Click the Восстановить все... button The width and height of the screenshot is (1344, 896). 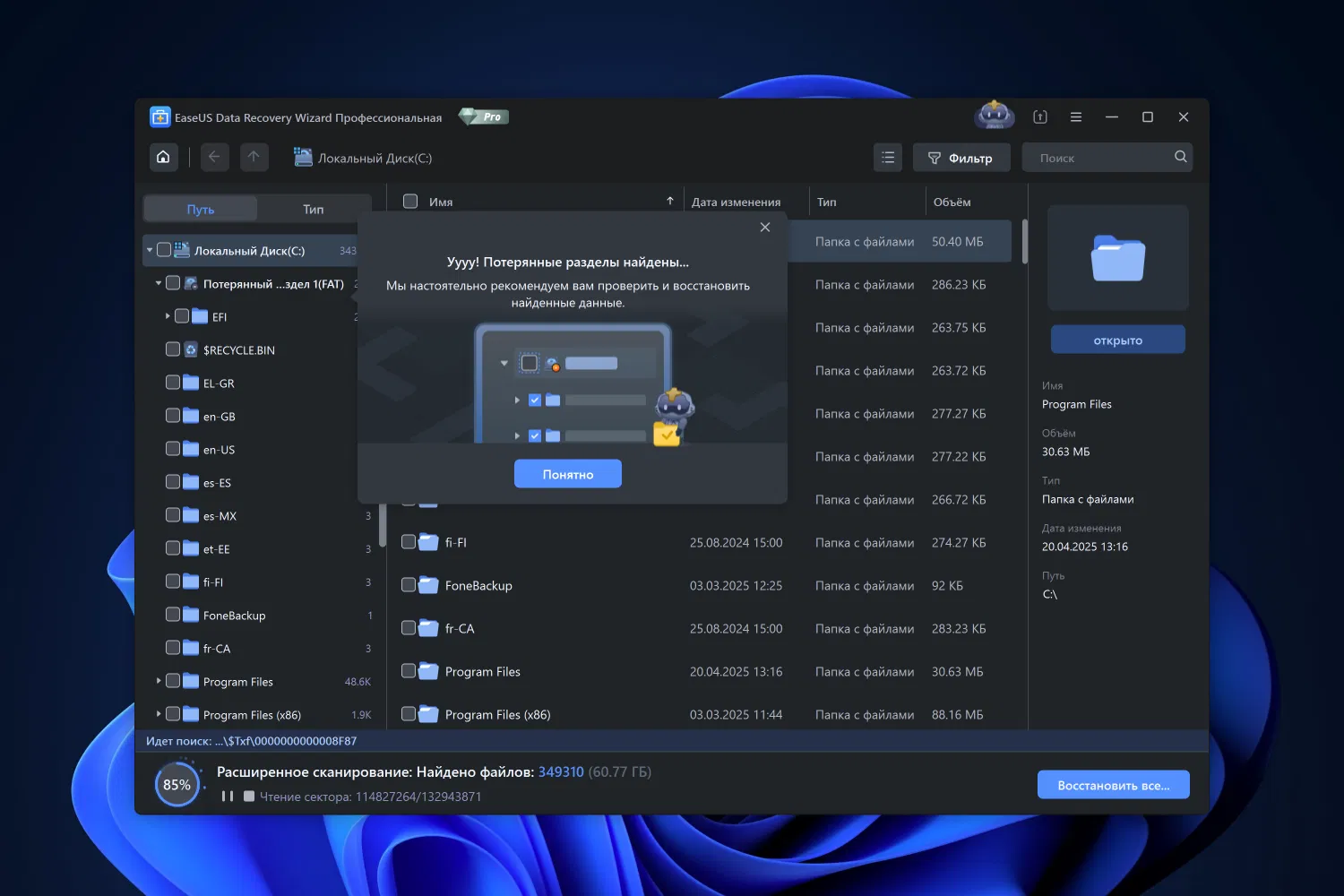coord(1114,785)
